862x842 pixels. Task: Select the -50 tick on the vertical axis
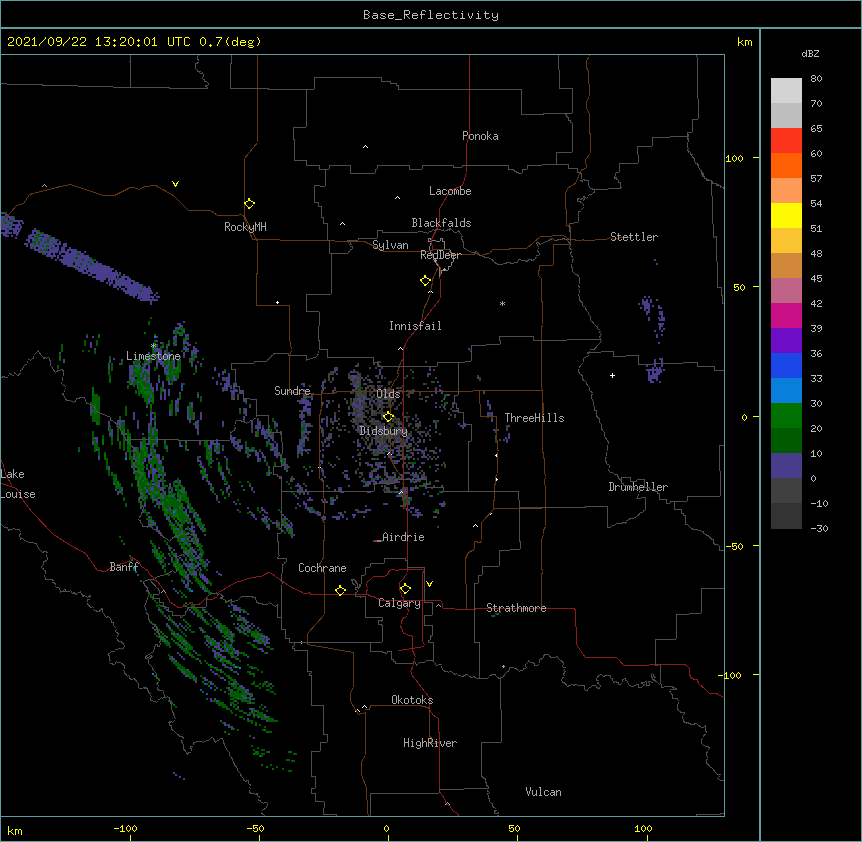click(x=734, y=546)
